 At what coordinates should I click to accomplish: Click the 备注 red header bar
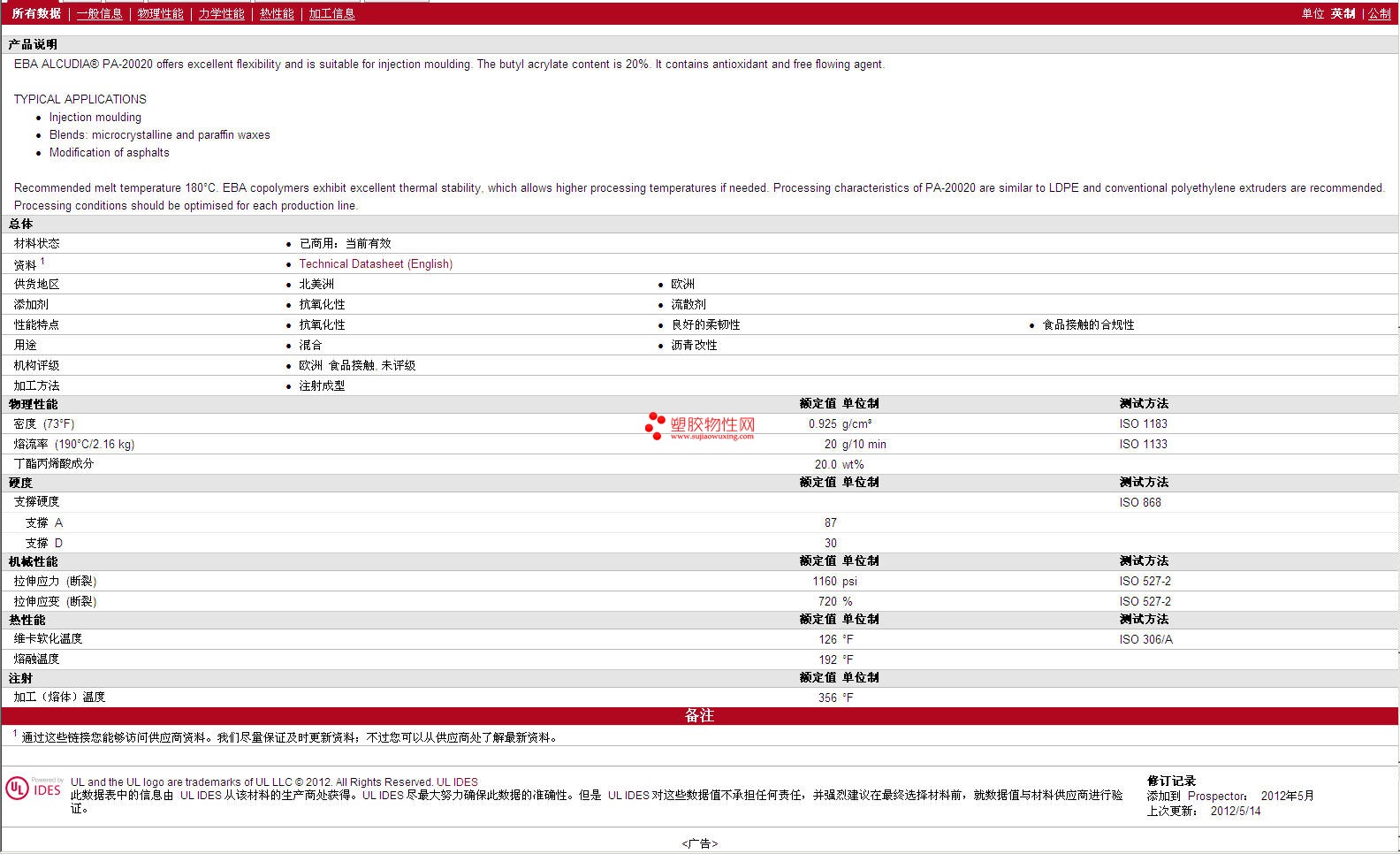coord(699,716)
